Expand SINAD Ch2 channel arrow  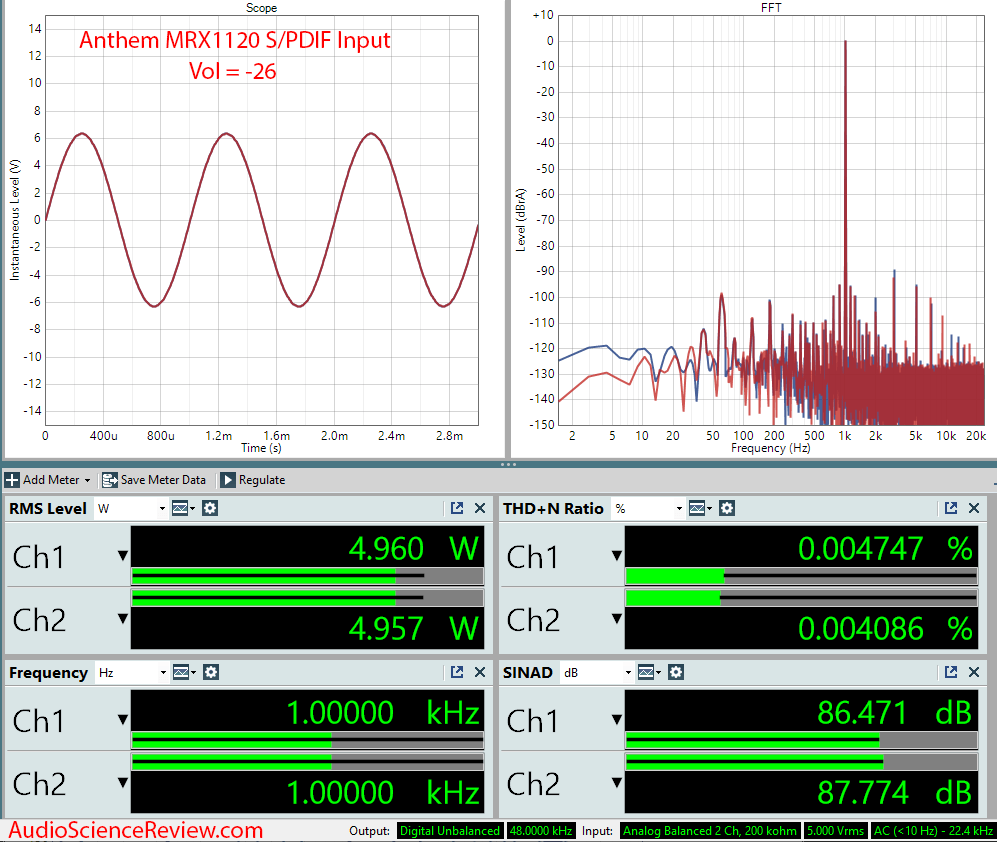pos(617,782)
